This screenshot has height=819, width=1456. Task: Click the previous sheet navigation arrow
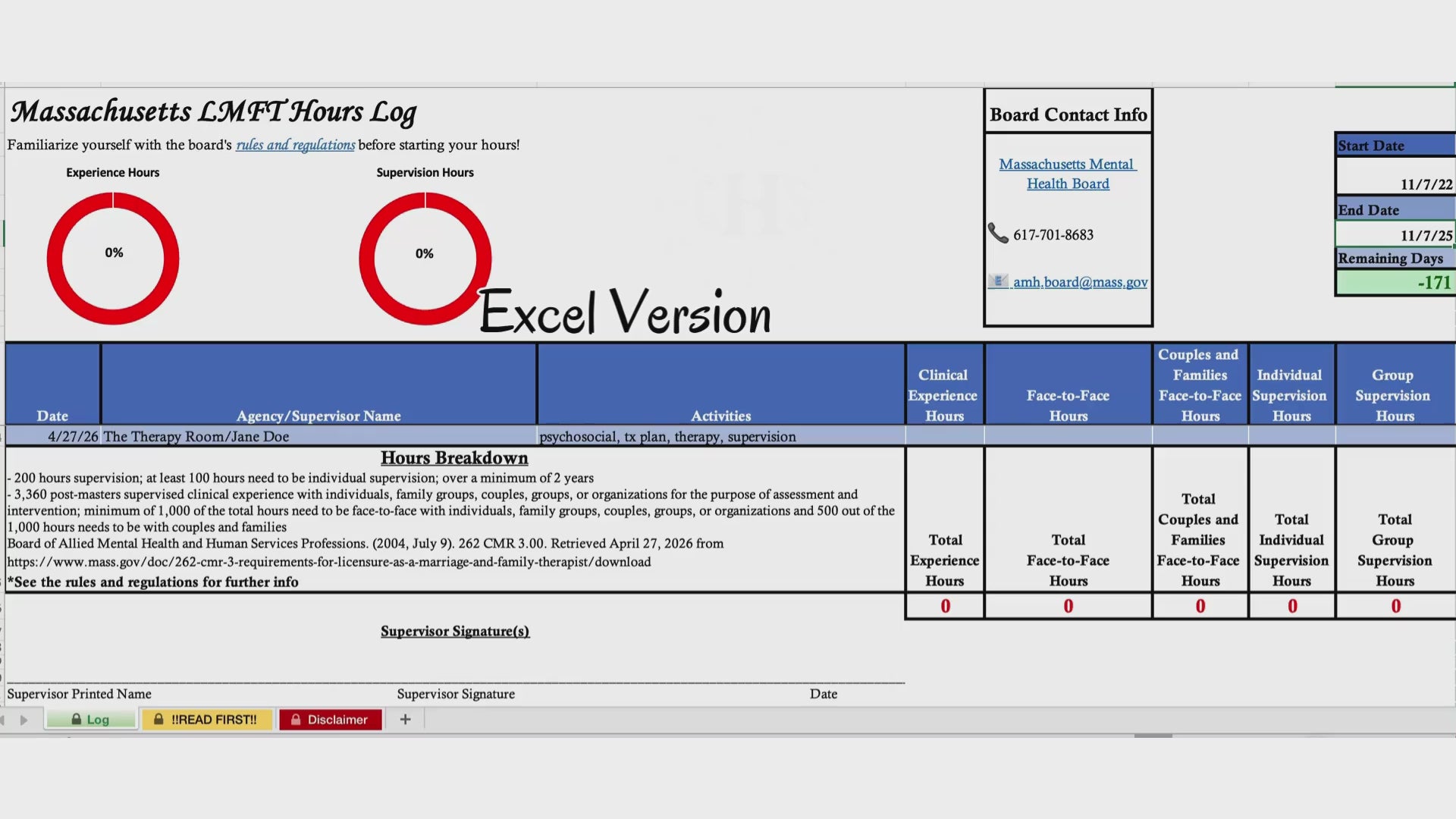[2, 720]
